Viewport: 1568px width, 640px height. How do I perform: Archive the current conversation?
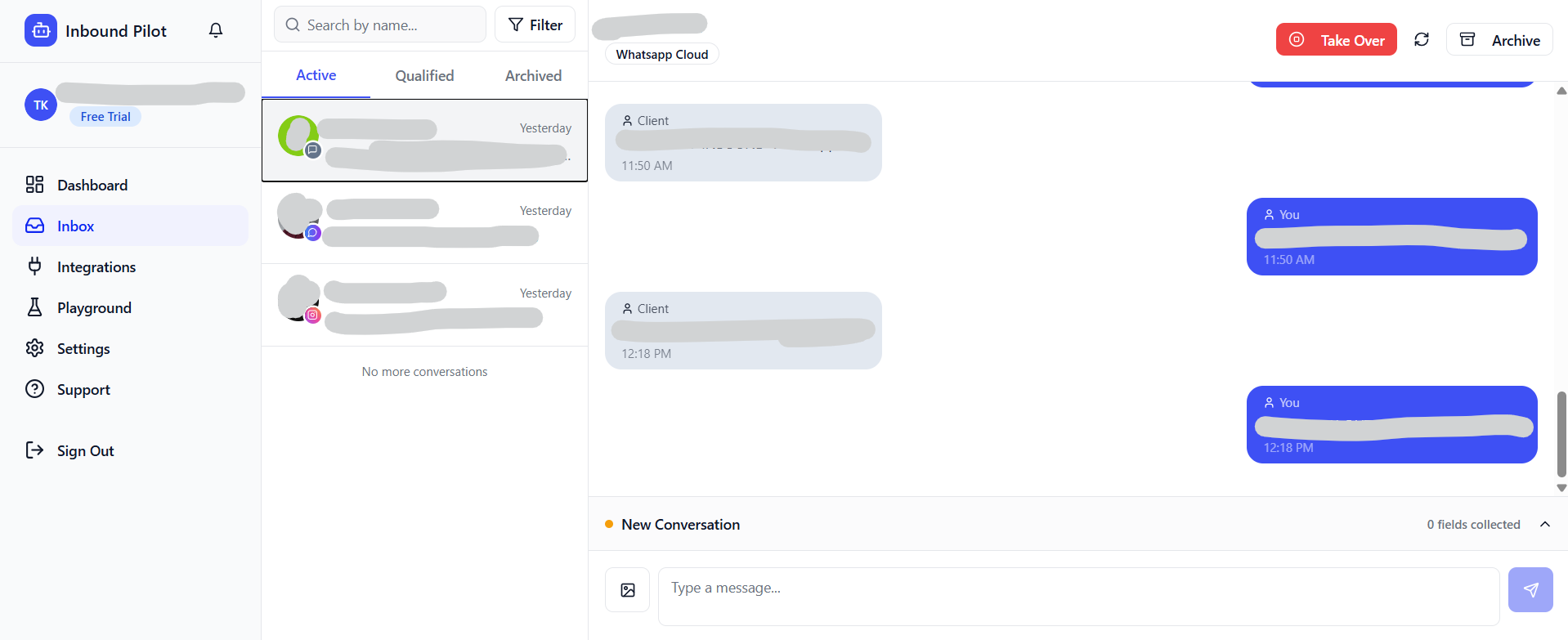point(1499,40)
